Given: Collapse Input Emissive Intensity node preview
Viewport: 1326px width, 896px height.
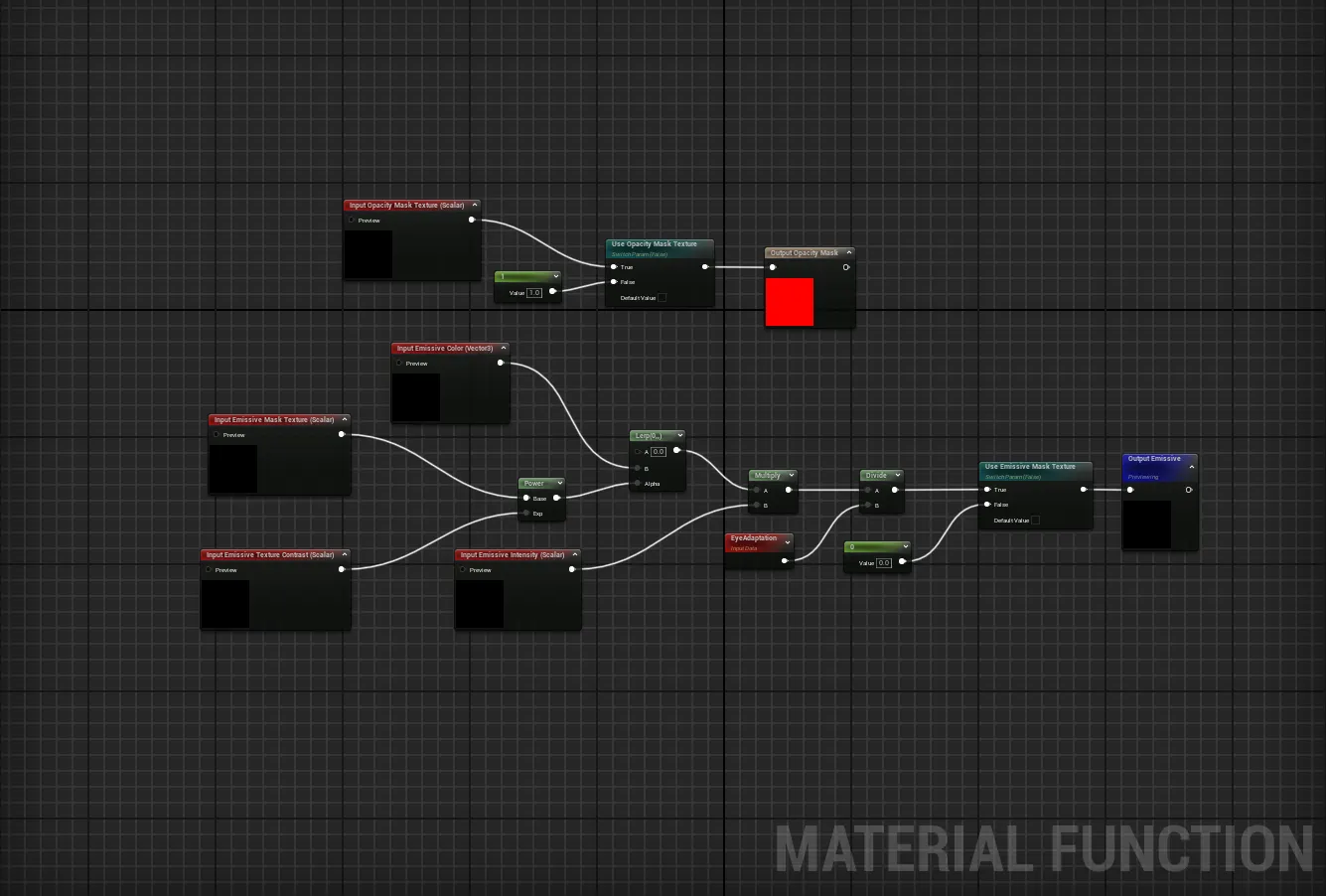Looking at the screenshot, I should coord(574,555).
